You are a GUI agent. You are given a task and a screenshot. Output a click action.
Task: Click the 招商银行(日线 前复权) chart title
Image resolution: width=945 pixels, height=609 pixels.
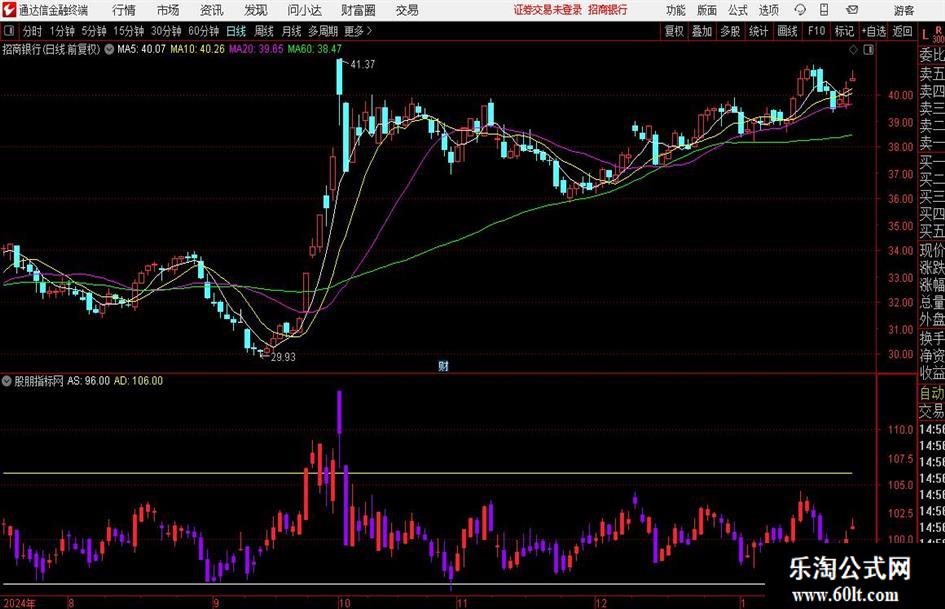click(x=51, y=49)
